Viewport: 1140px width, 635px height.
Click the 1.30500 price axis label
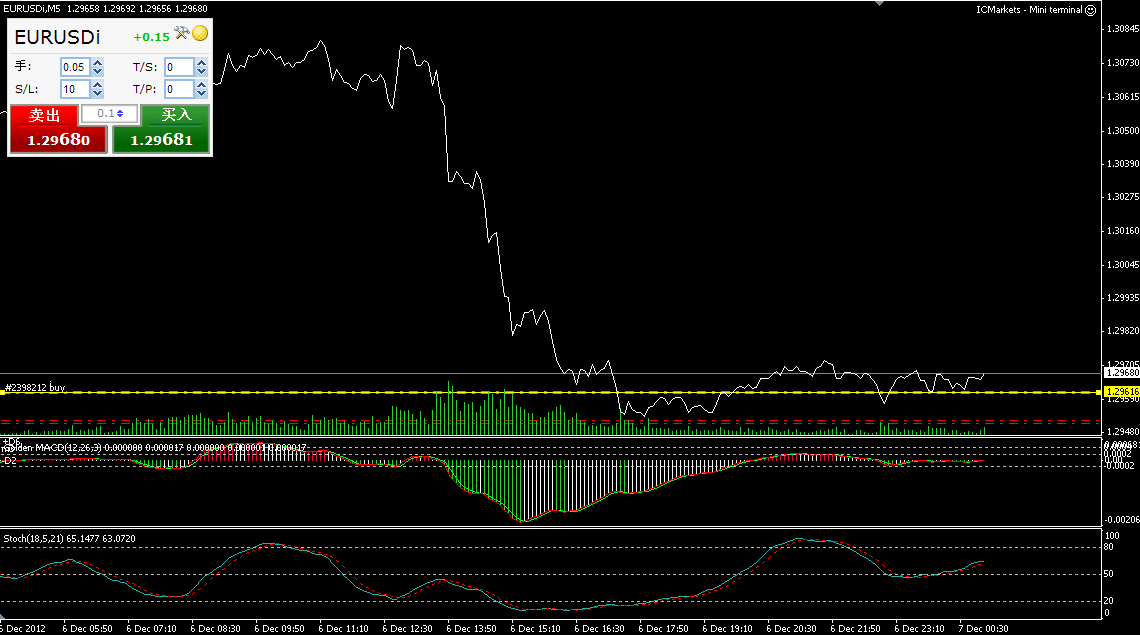[x=1122, y=131]
